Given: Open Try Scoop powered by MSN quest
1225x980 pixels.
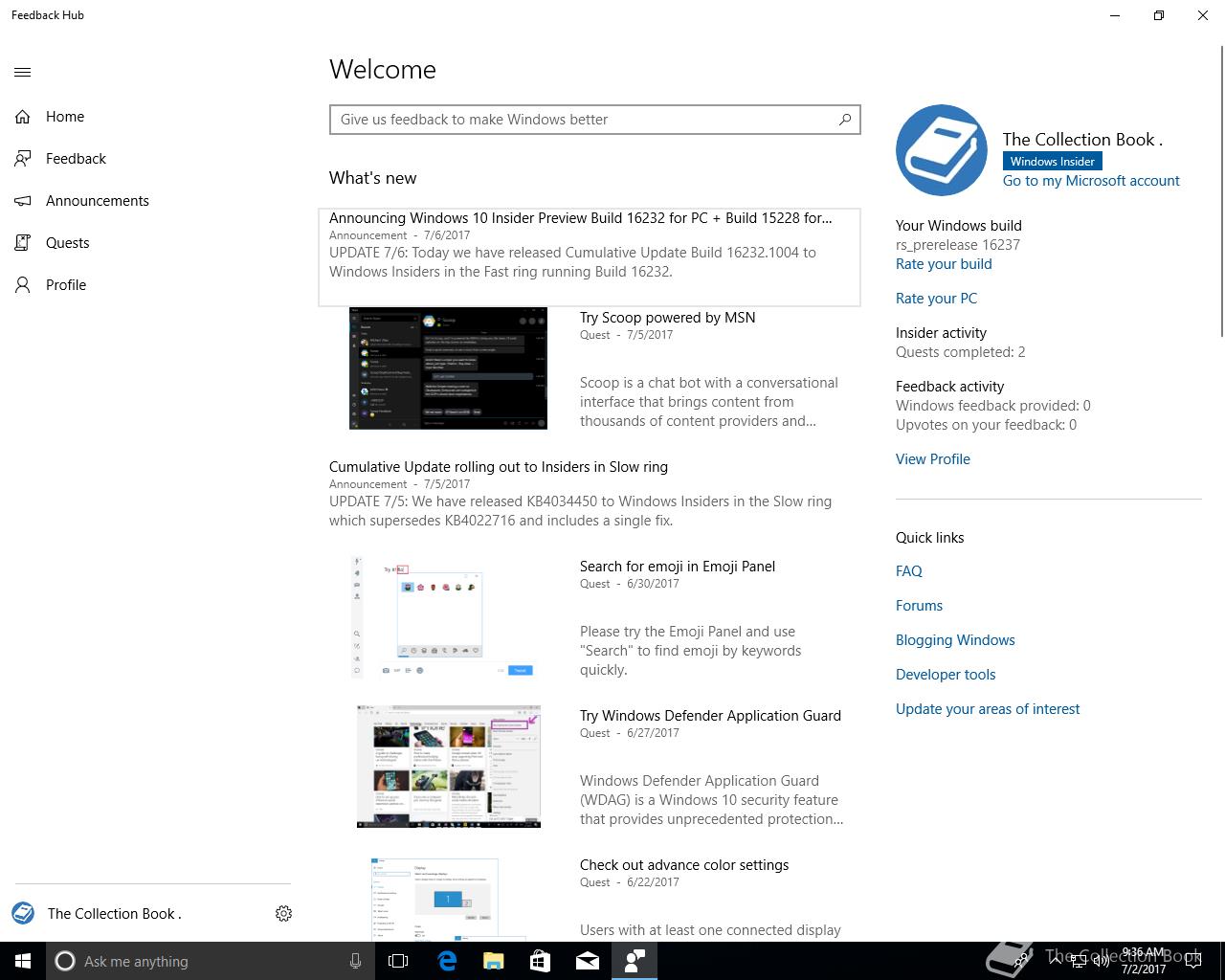Looking at the screenshot, I should pyautogui.click(x=667, y=318).
